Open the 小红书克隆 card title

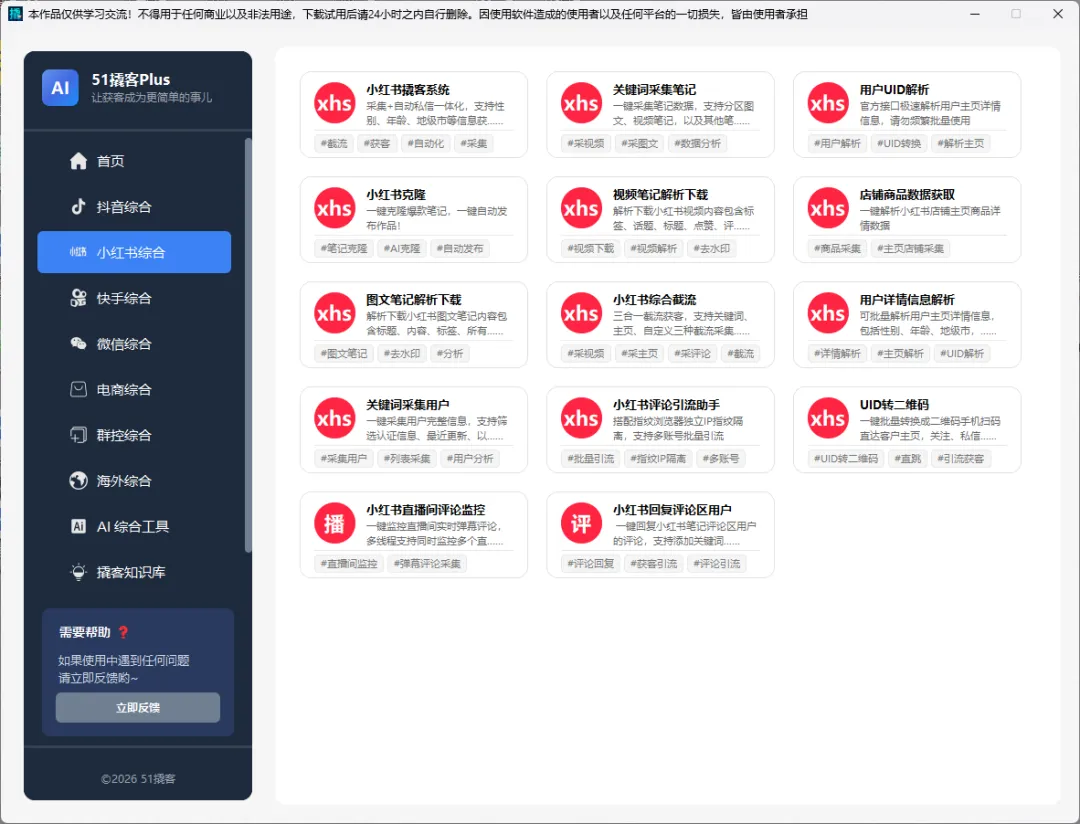click(396, 195)
